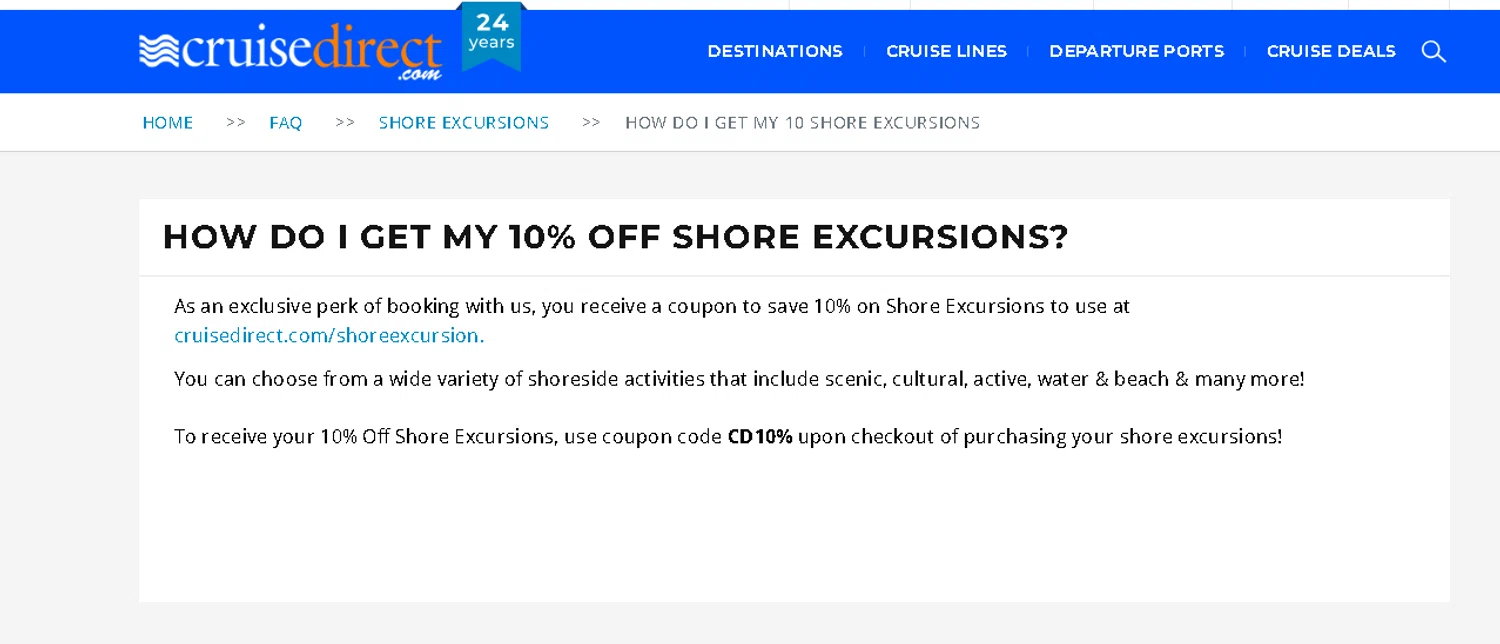Navigate to the FAQ breadcrumb
Image resolution: width=1500 pixels, height=644 pixels.
click(x=285, y=123)
